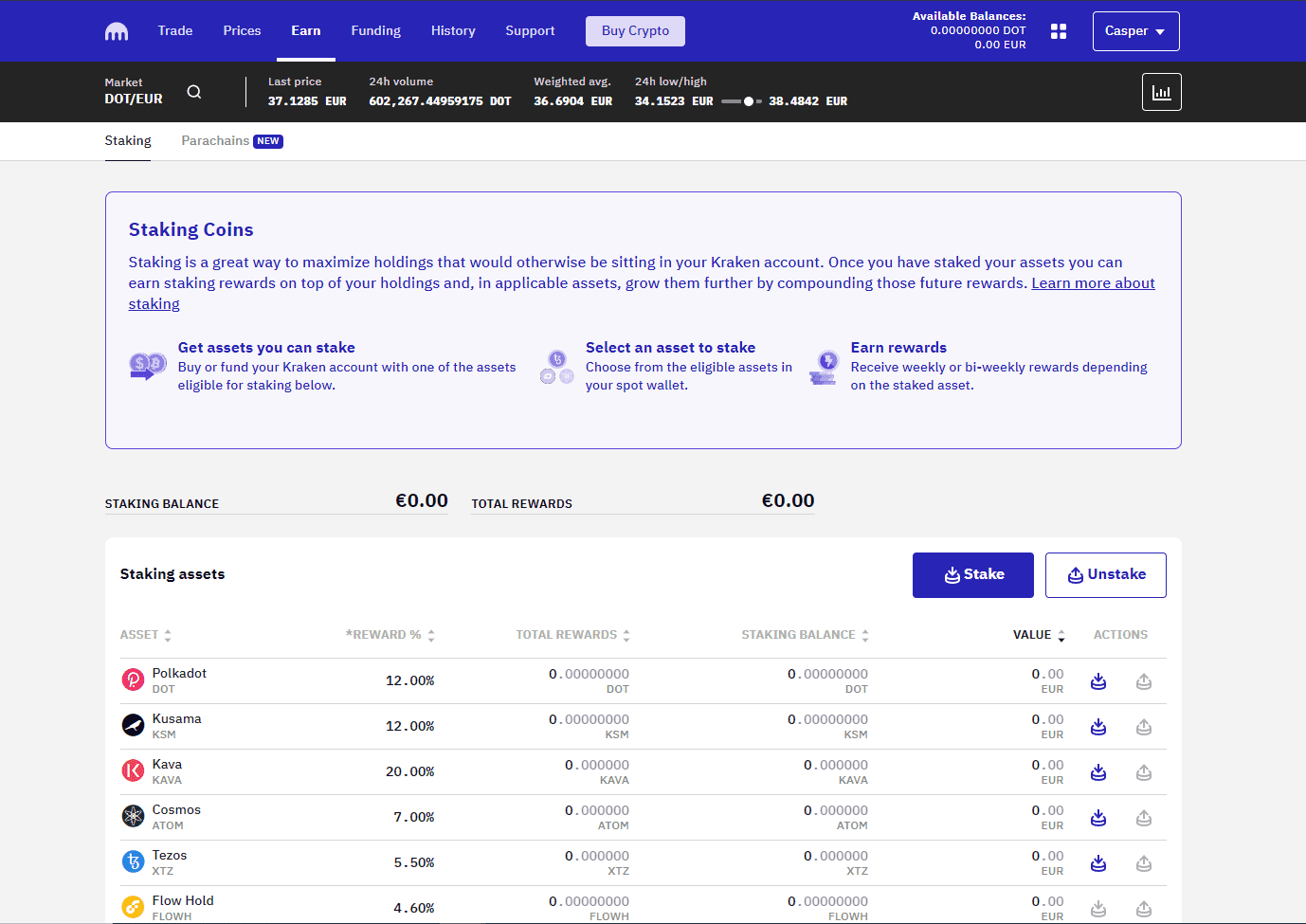The height and width of the screenshot is (924, 1306).
Task: Click the Earn rewards illustration icon
Action: [x=824, y=367]
